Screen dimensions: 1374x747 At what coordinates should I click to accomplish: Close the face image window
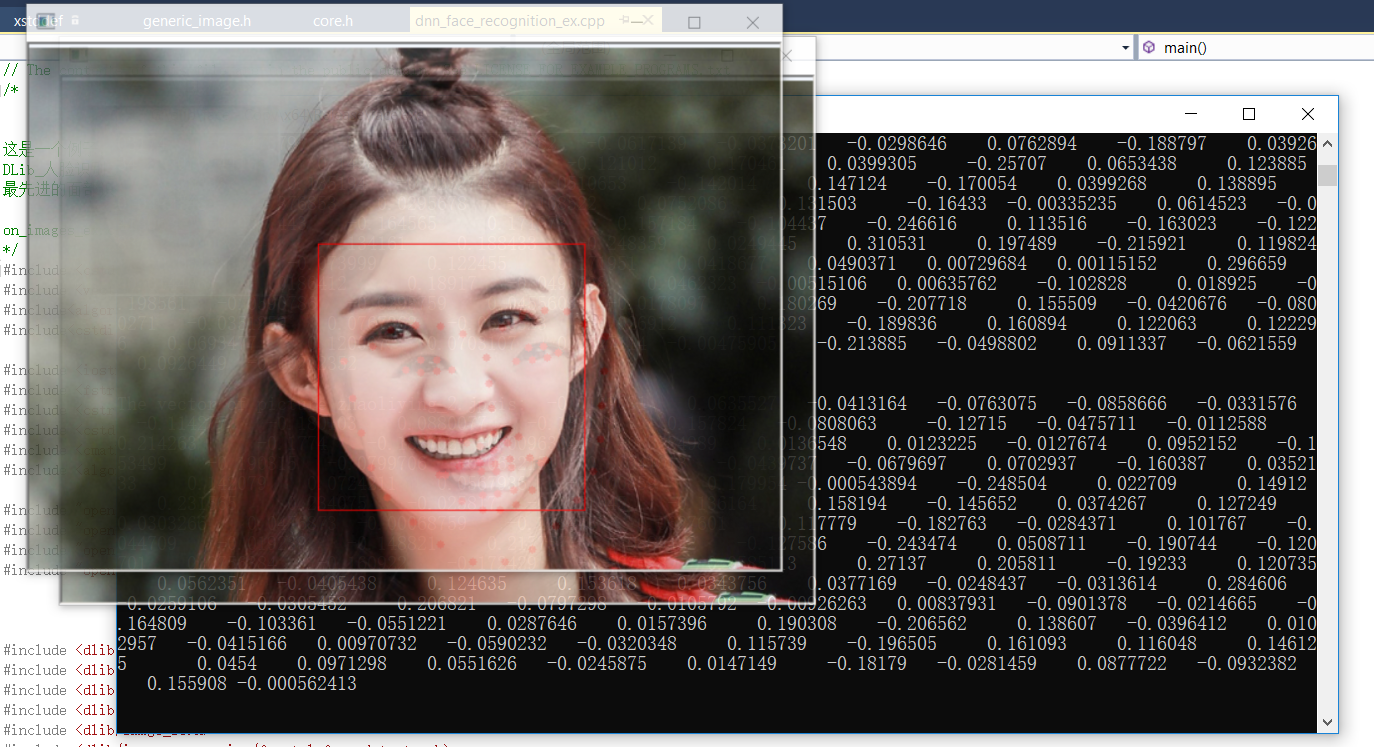point(753,21)
